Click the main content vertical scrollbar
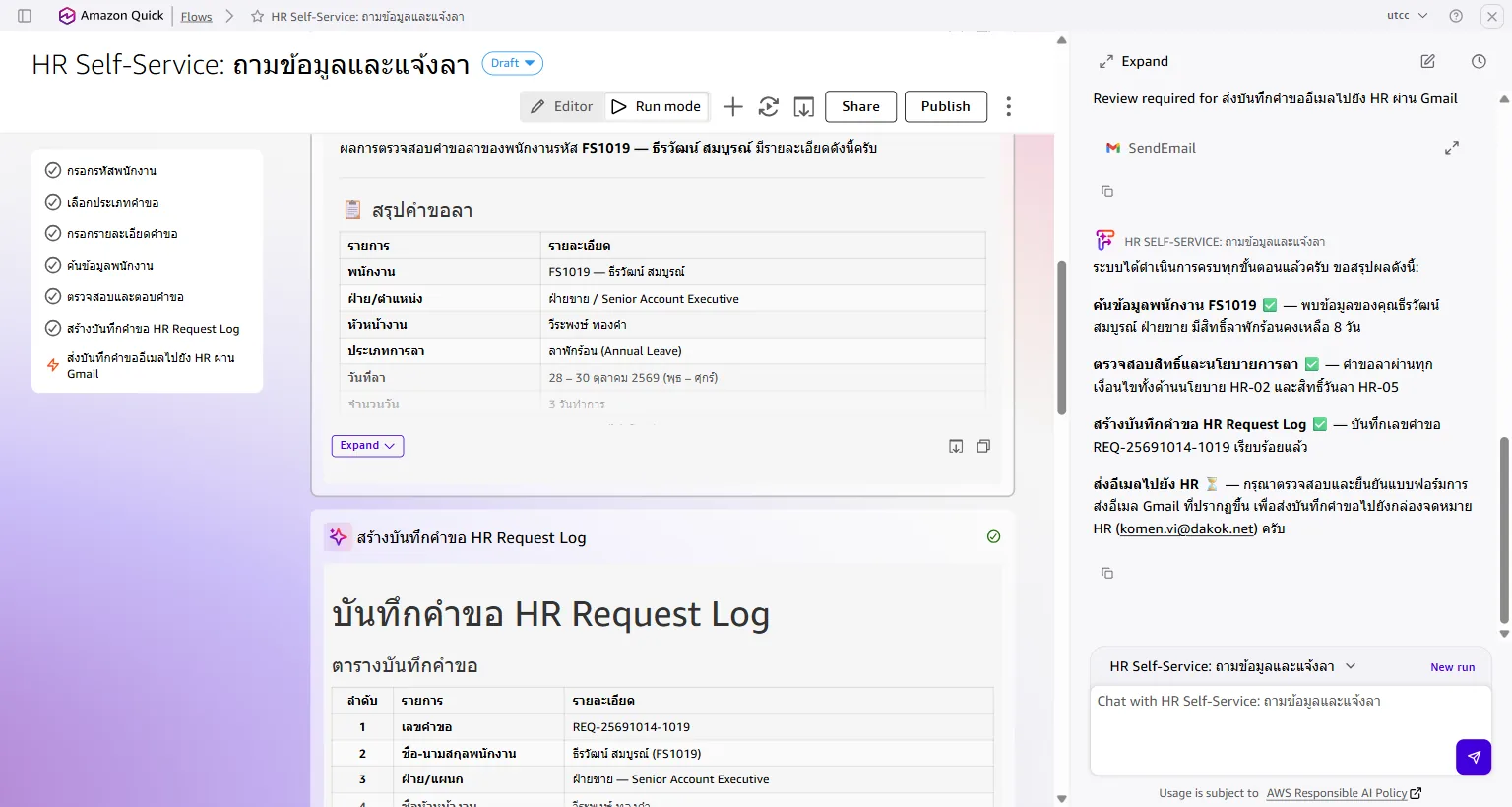This screenshot has height=807, width=1512. coord(1061,338)
